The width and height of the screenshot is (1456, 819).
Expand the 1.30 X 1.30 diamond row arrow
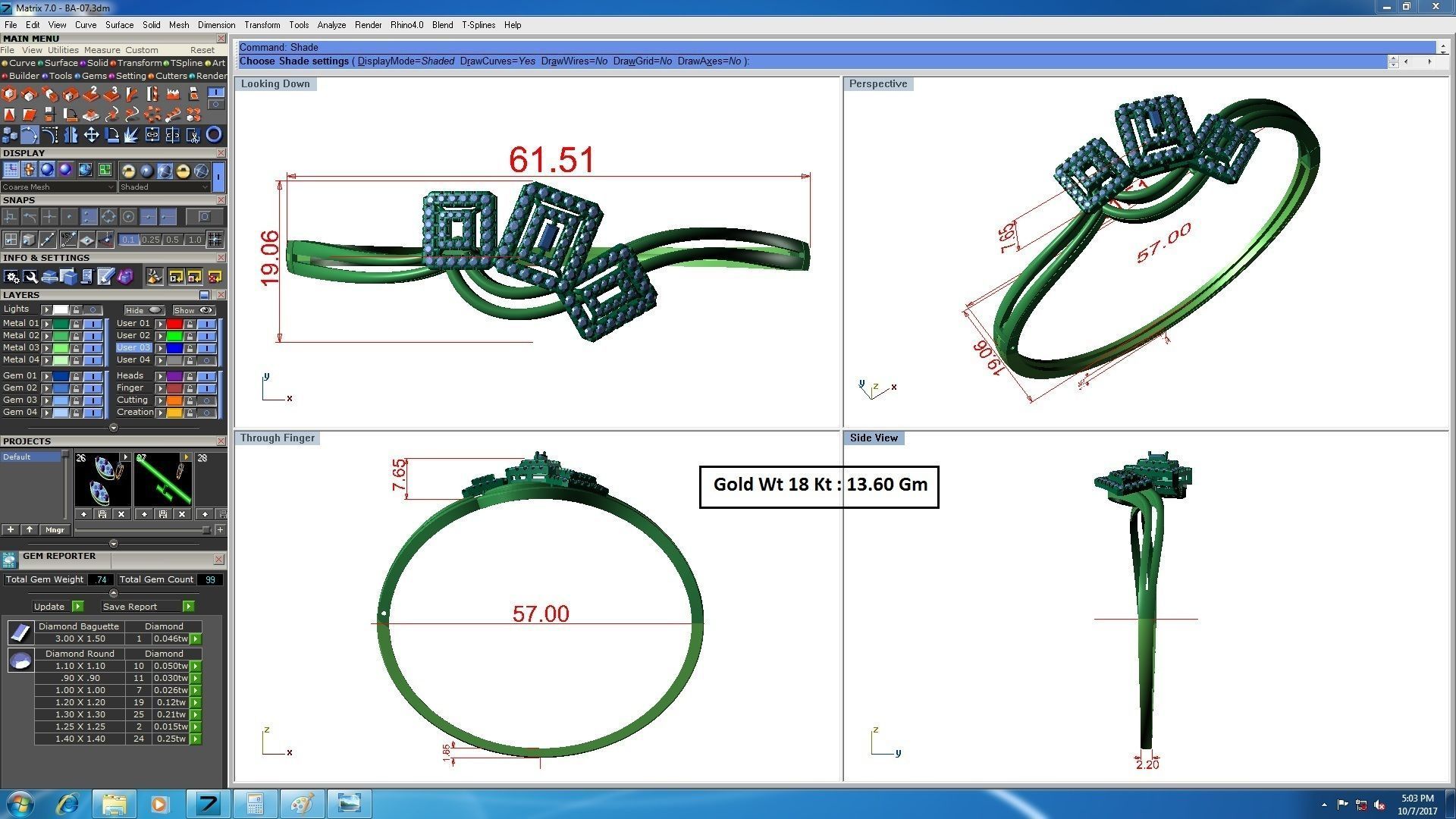(196, 714)
